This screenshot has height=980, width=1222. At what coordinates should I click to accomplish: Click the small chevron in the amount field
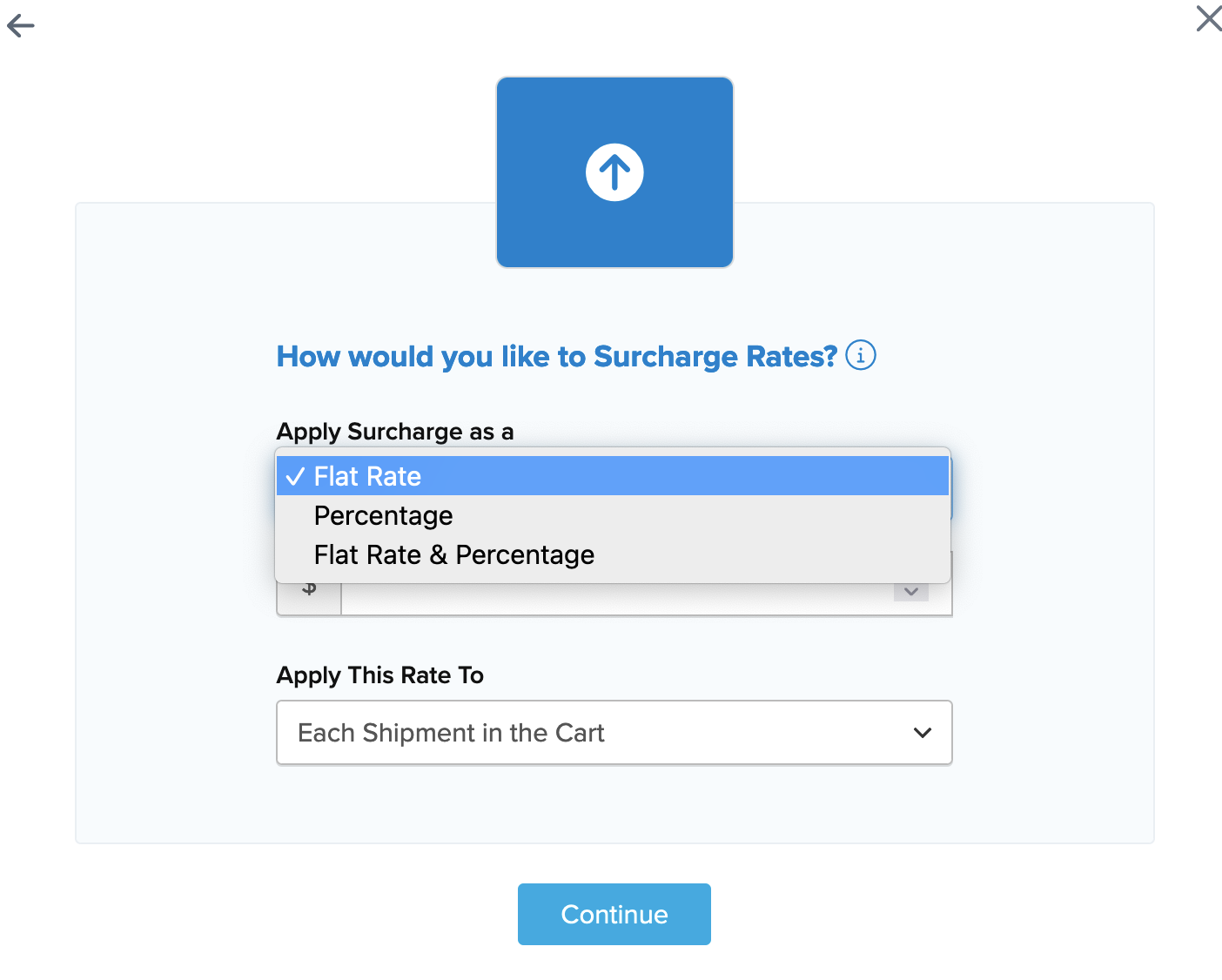[x=911, y=592]
